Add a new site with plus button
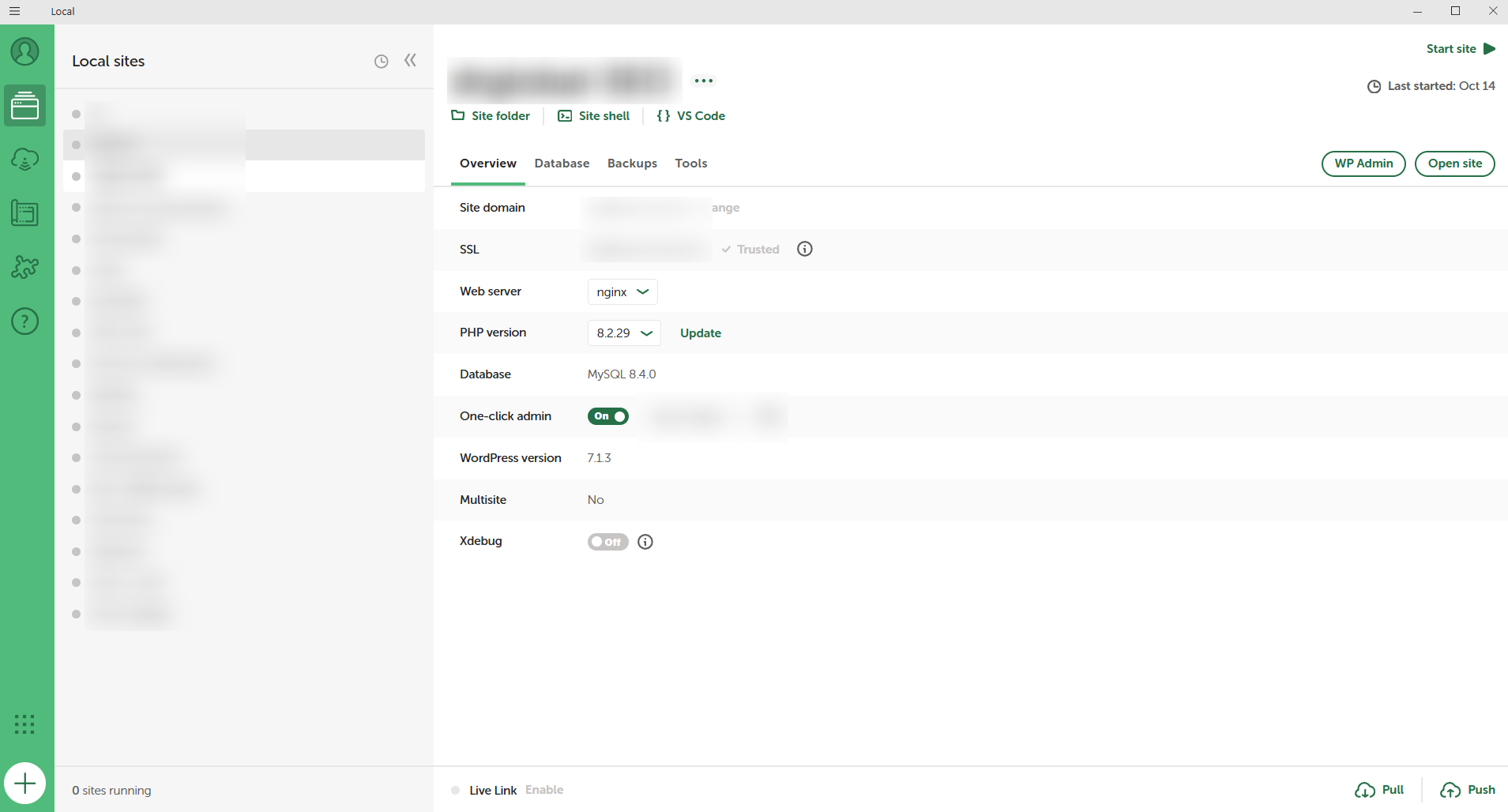Screen dimensions: 1508x812 (24, 784)
